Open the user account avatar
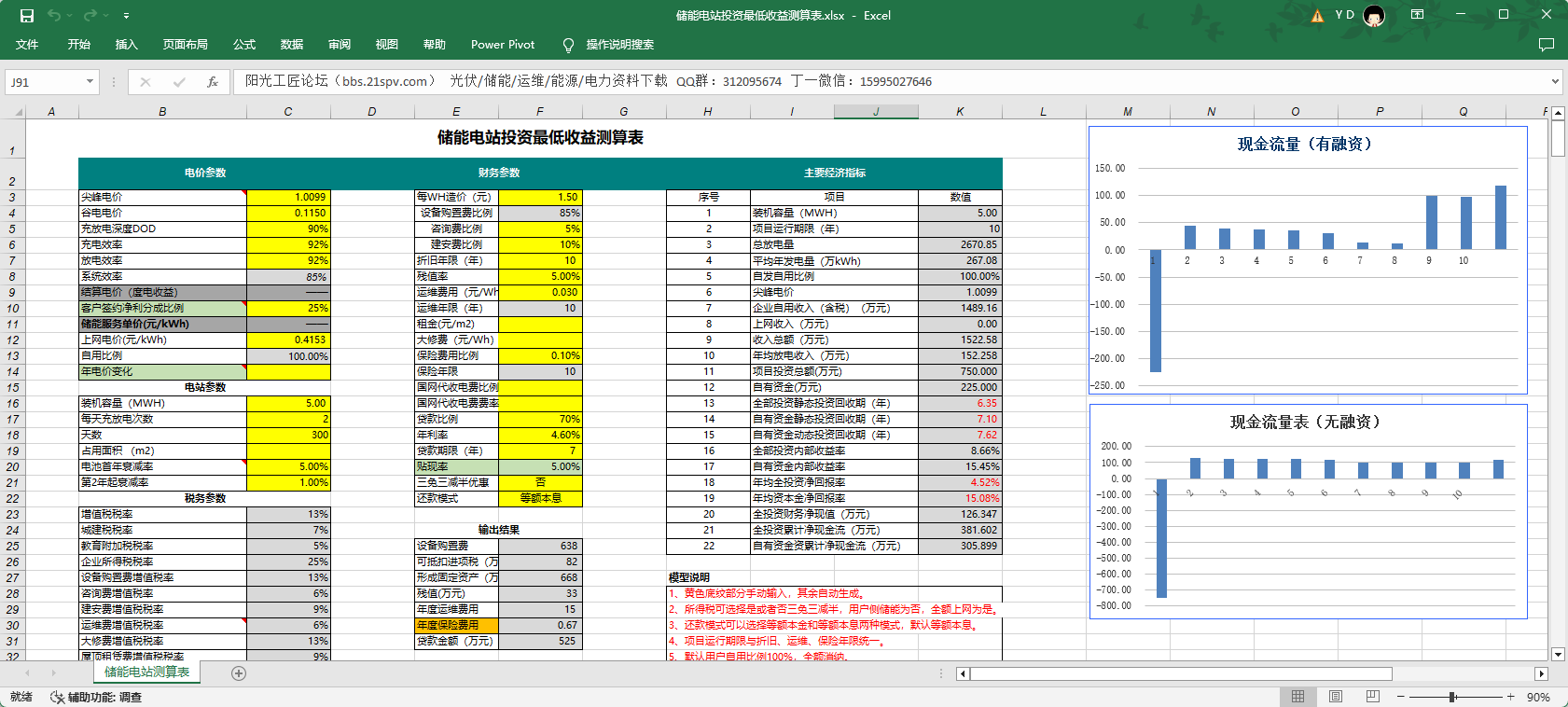Screen dimensions: 1568x707 [1374, 16]
